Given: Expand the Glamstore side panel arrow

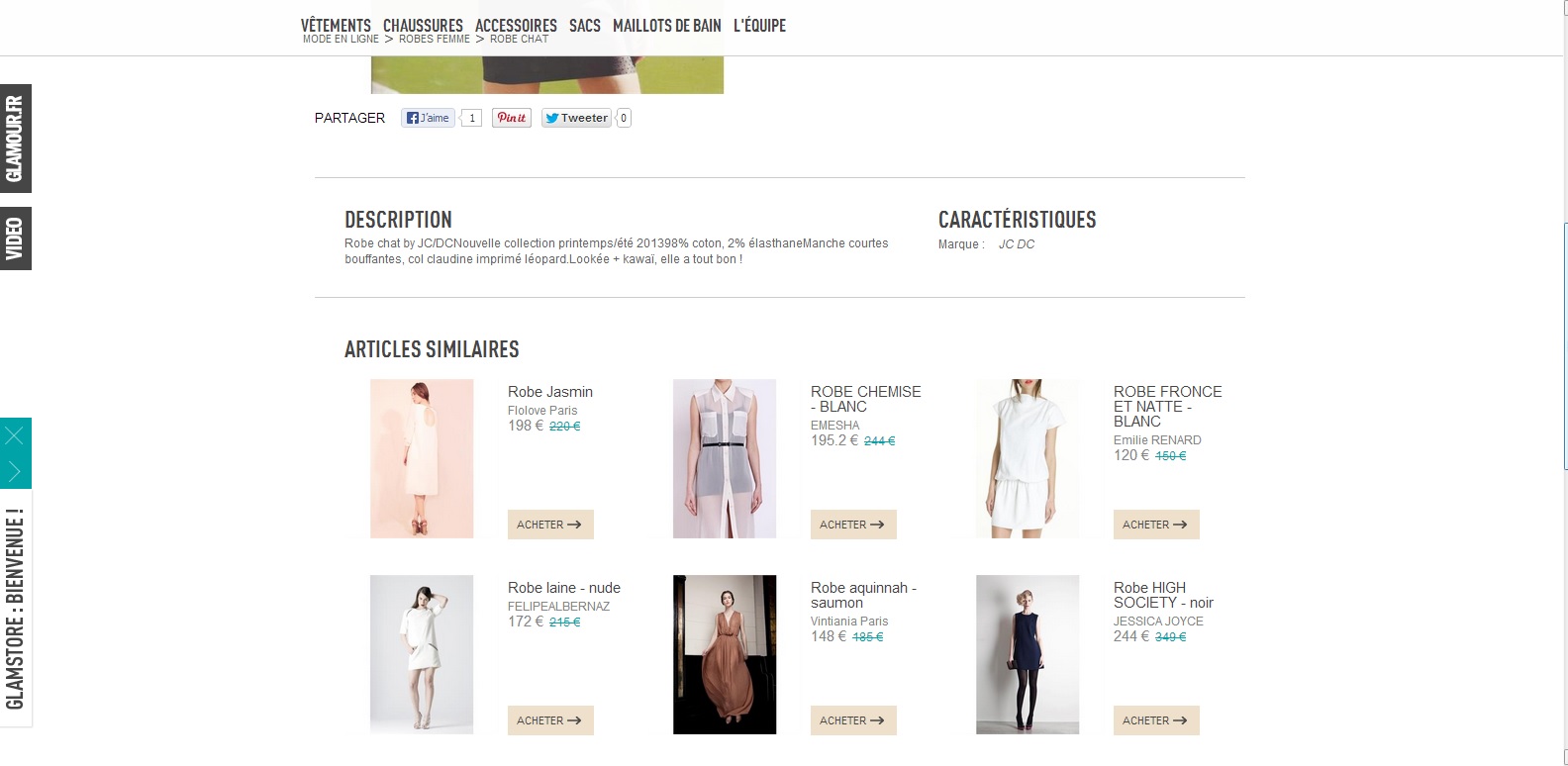Looking at the screenshot, I should tap(15, 471).
